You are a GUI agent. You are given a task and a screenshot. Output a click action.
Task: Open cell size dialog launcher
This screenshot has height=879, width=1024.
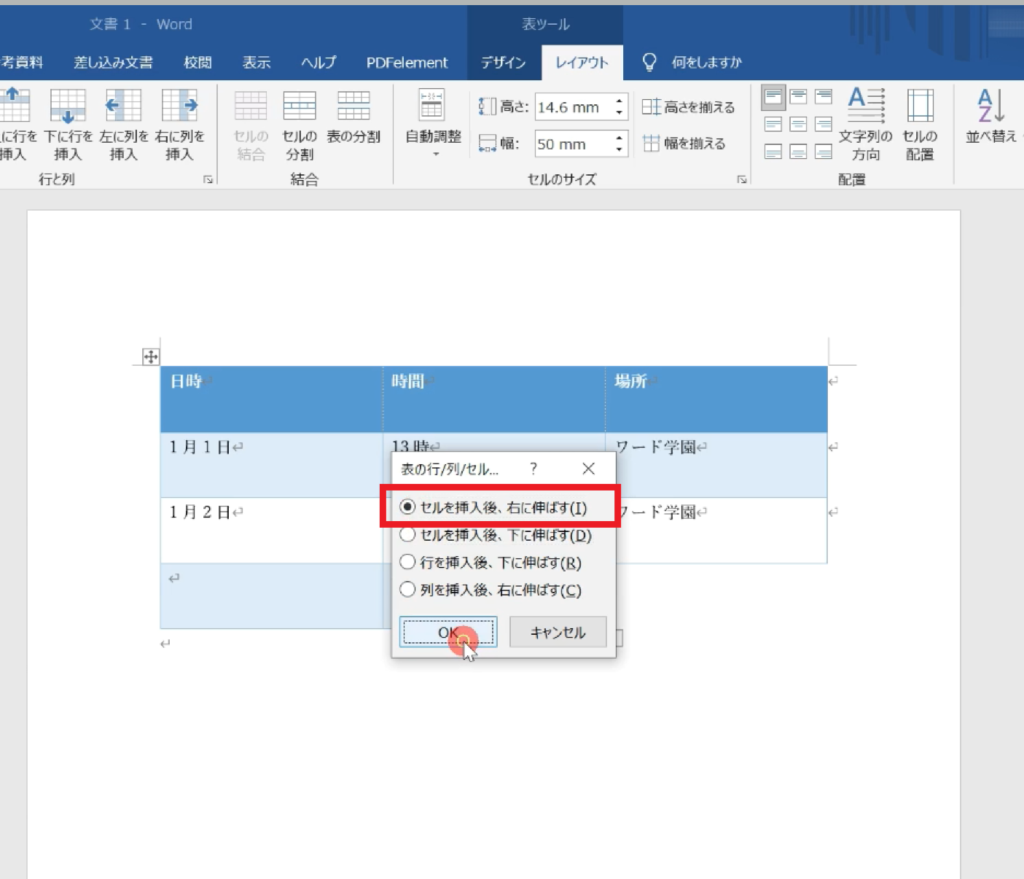[742, 180]
